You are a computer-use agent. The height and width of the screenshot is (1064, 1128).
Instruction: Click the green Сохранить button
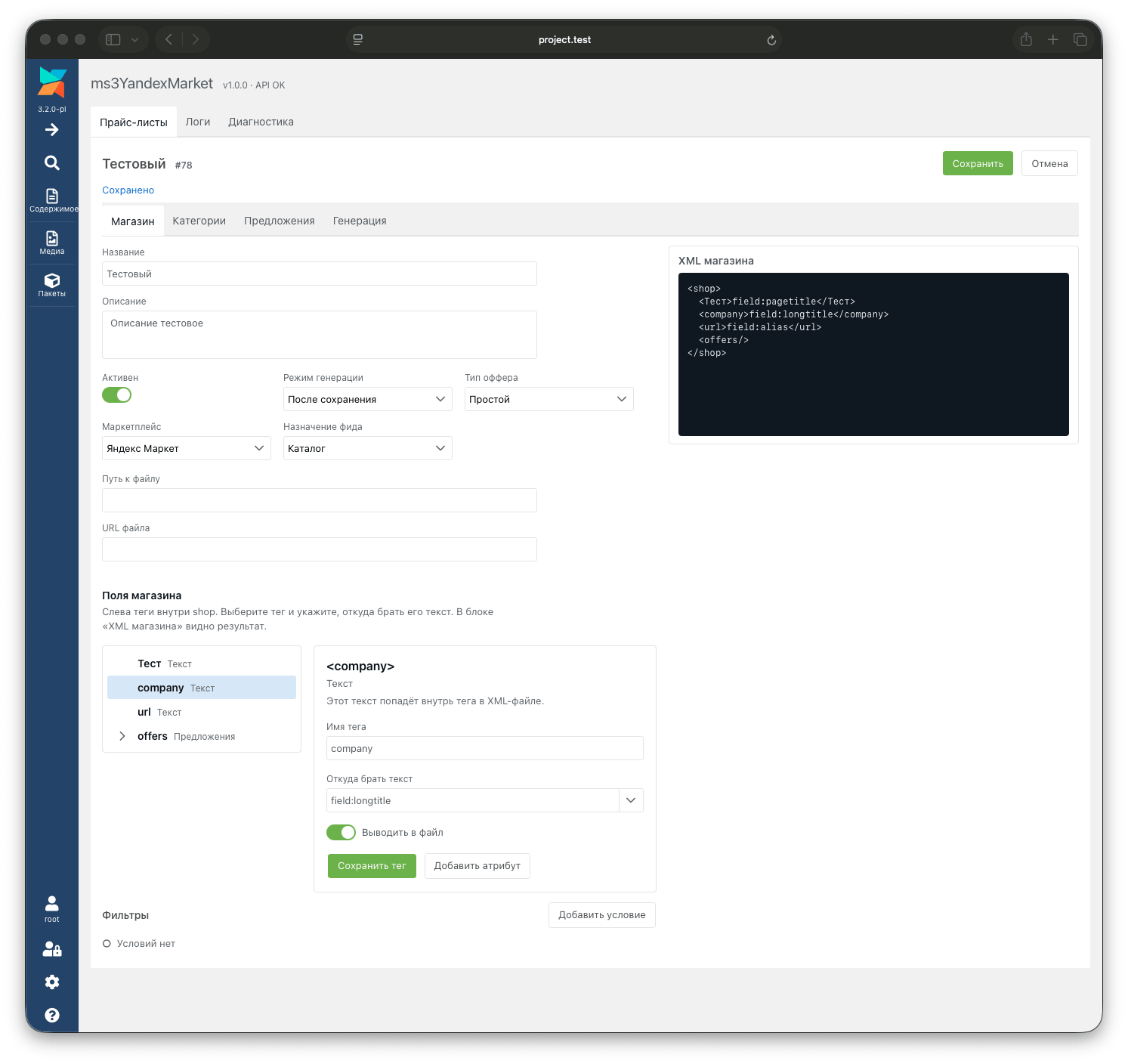(x=978, y=163)
